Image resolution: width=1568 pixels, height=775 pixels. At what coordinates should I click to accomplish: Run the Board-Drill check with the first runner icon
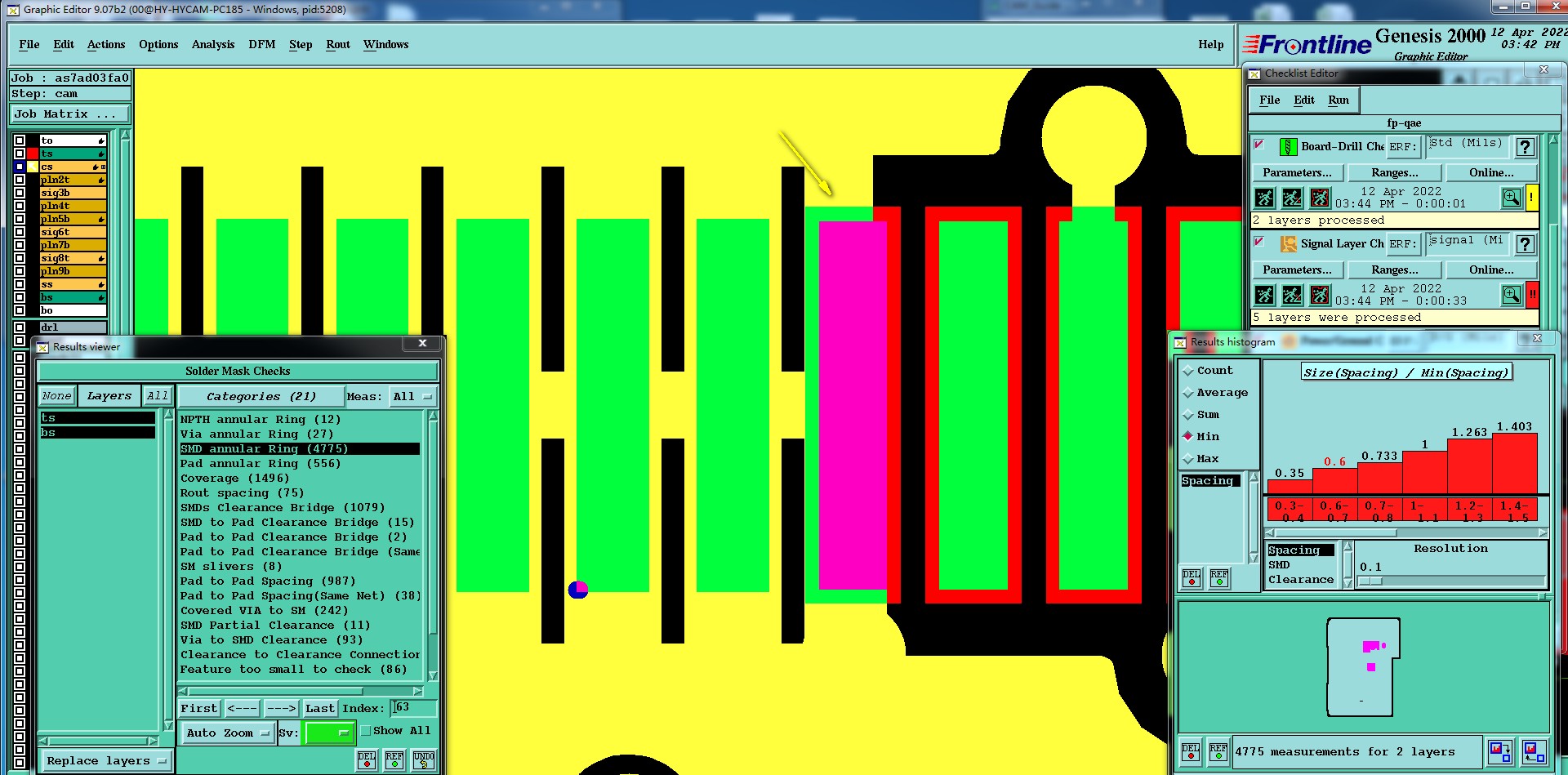1264,198
